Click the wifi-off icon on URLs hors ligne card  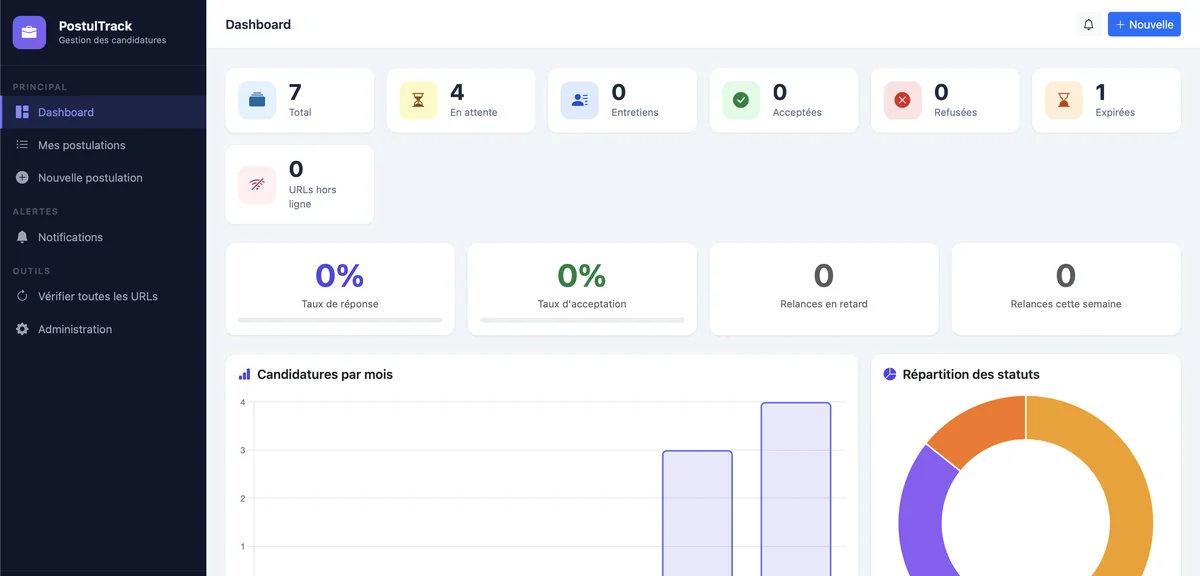pyautogui.click(x=257, y=185)
